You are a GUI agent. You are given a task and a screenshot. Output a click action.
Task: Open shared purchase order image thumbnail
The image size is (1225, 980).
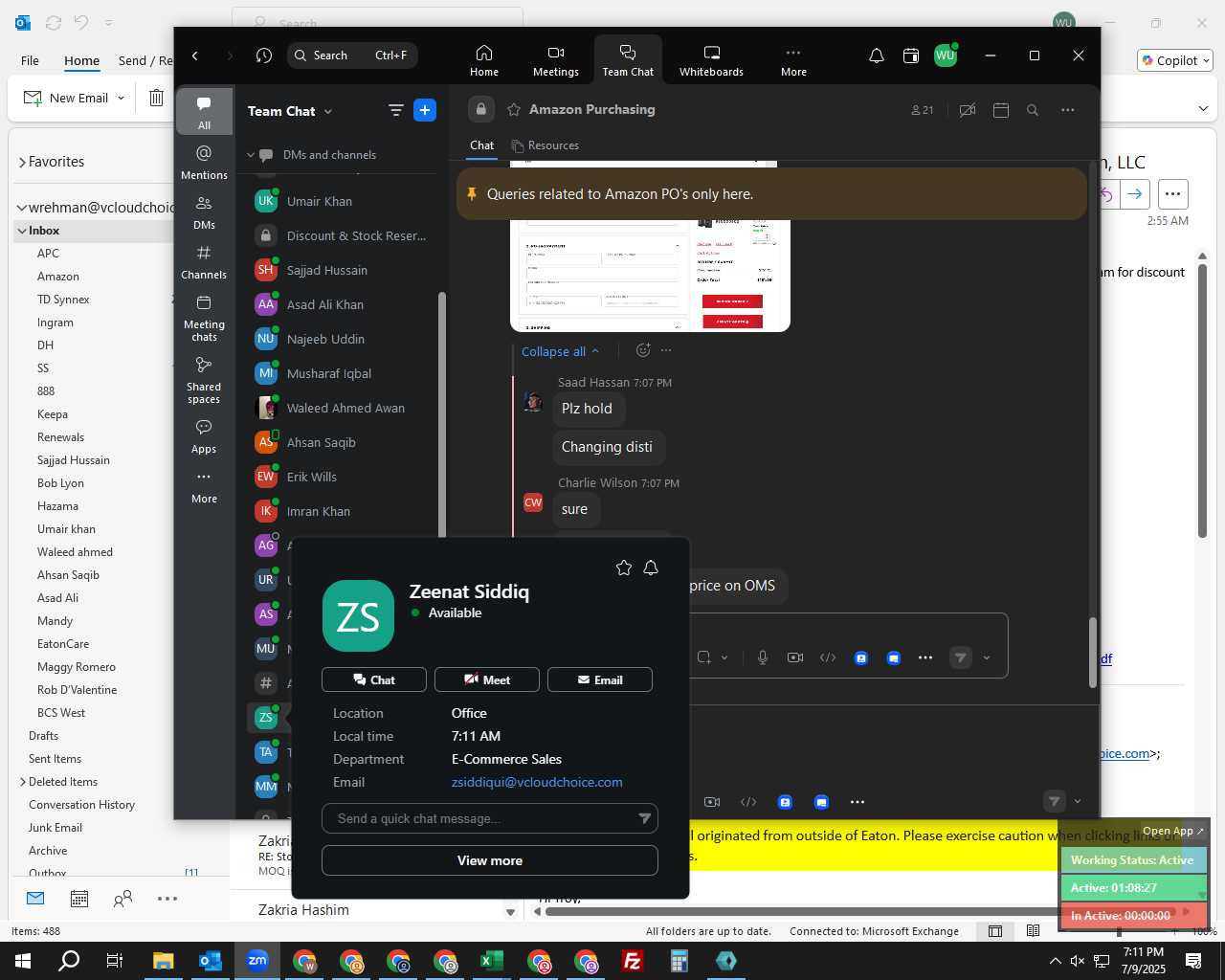tap(650, 276)
